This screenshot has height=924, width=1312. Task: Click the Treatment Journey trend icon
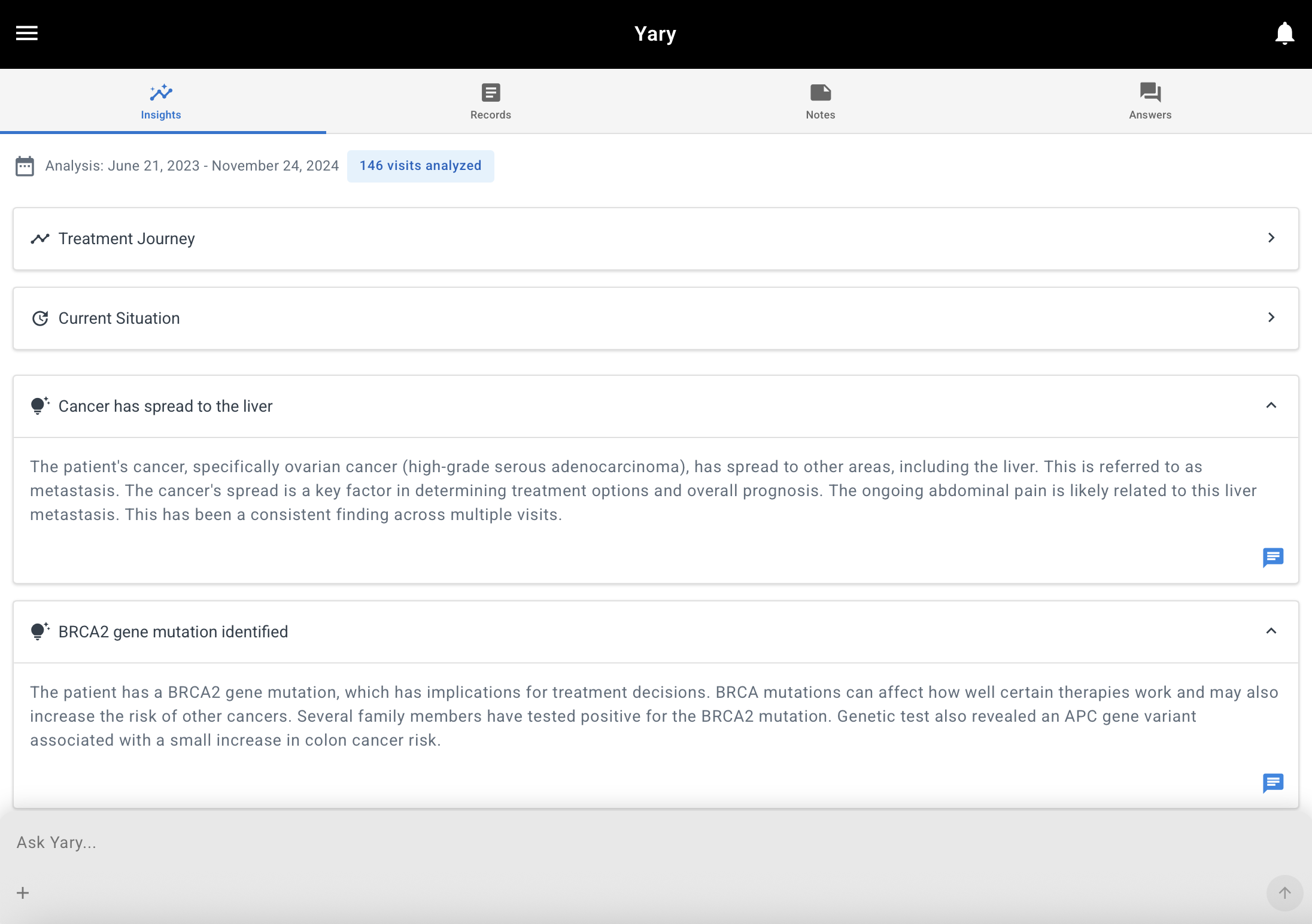coord(40,239)
